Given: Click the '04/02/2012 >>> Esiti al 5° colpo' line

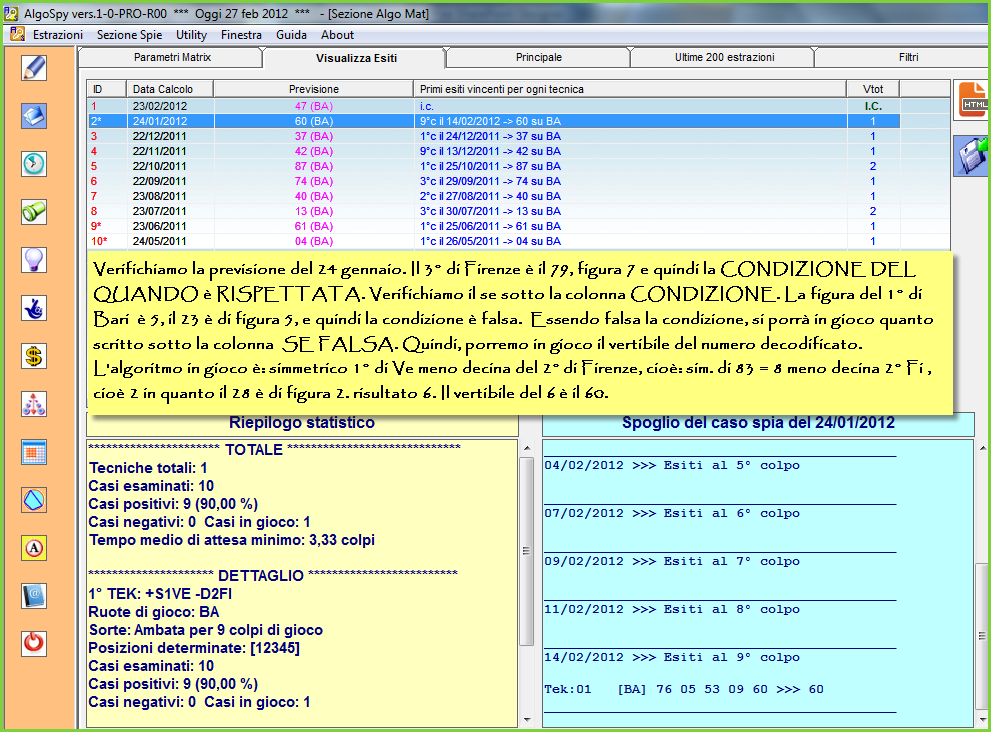Looking at the screenshot, I should click(x=672, y=465).
